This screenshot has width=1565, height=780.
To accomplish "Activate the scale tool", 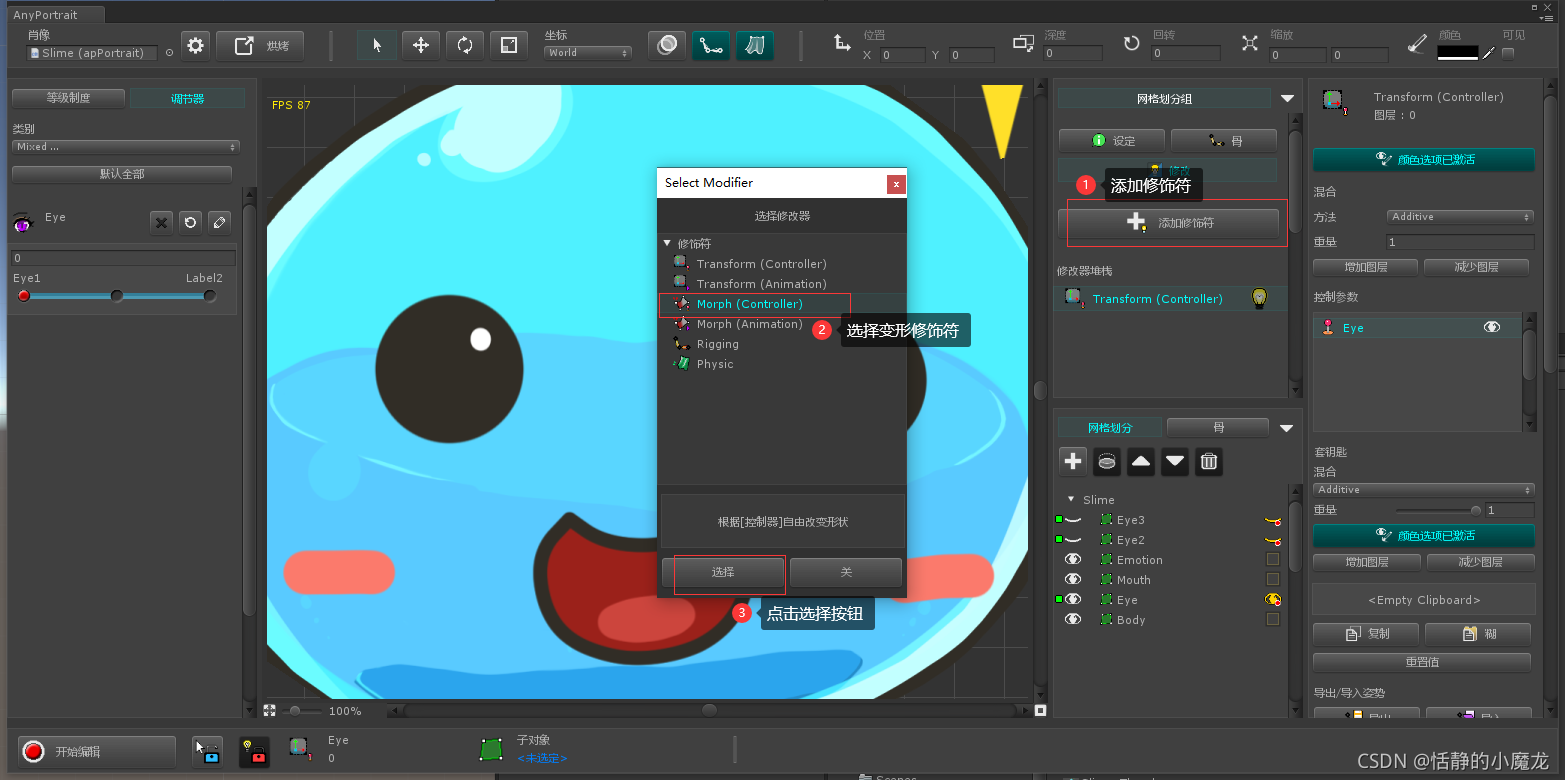I will tap(509, 45).
